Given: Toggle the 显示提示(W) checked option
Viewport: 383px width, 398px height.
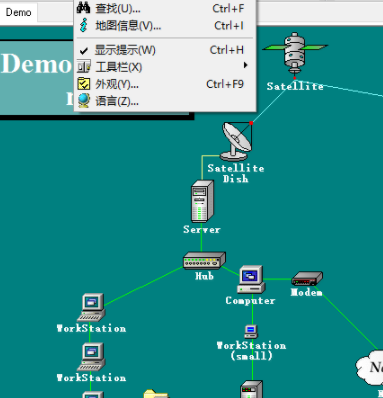Looking at the screenshot, I should [x=165, y=50].
